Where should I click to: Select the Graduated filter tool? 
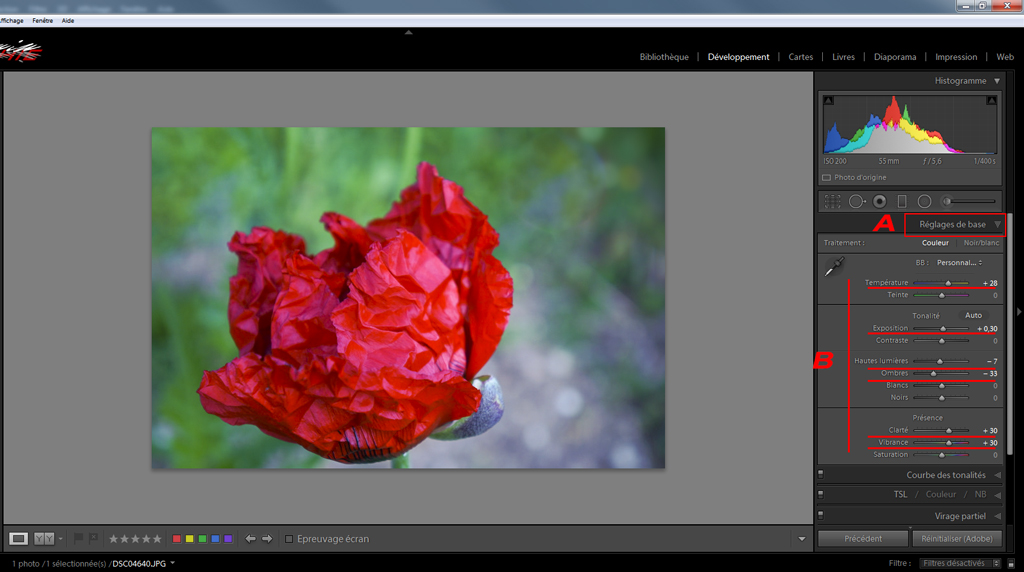point(902,202)
